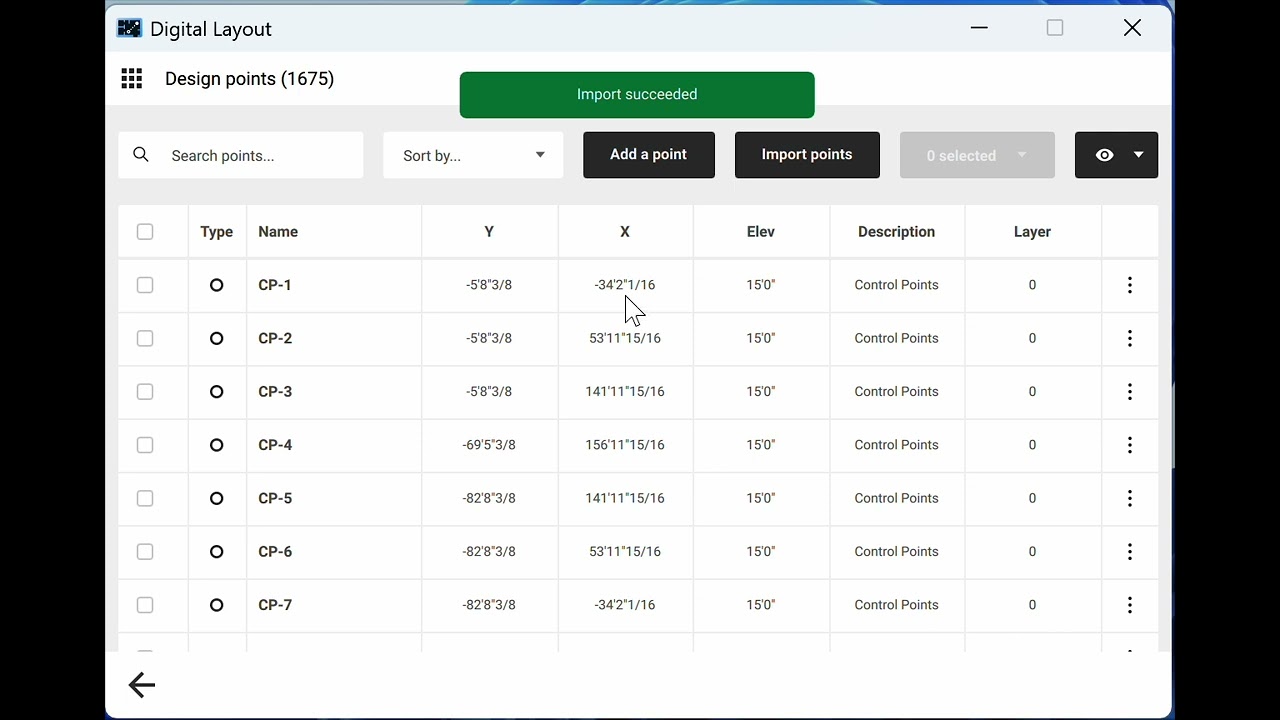The height and width of the screenshot is (720, 1280).
Task: Click the Name column header
Action: pos(278,232)
